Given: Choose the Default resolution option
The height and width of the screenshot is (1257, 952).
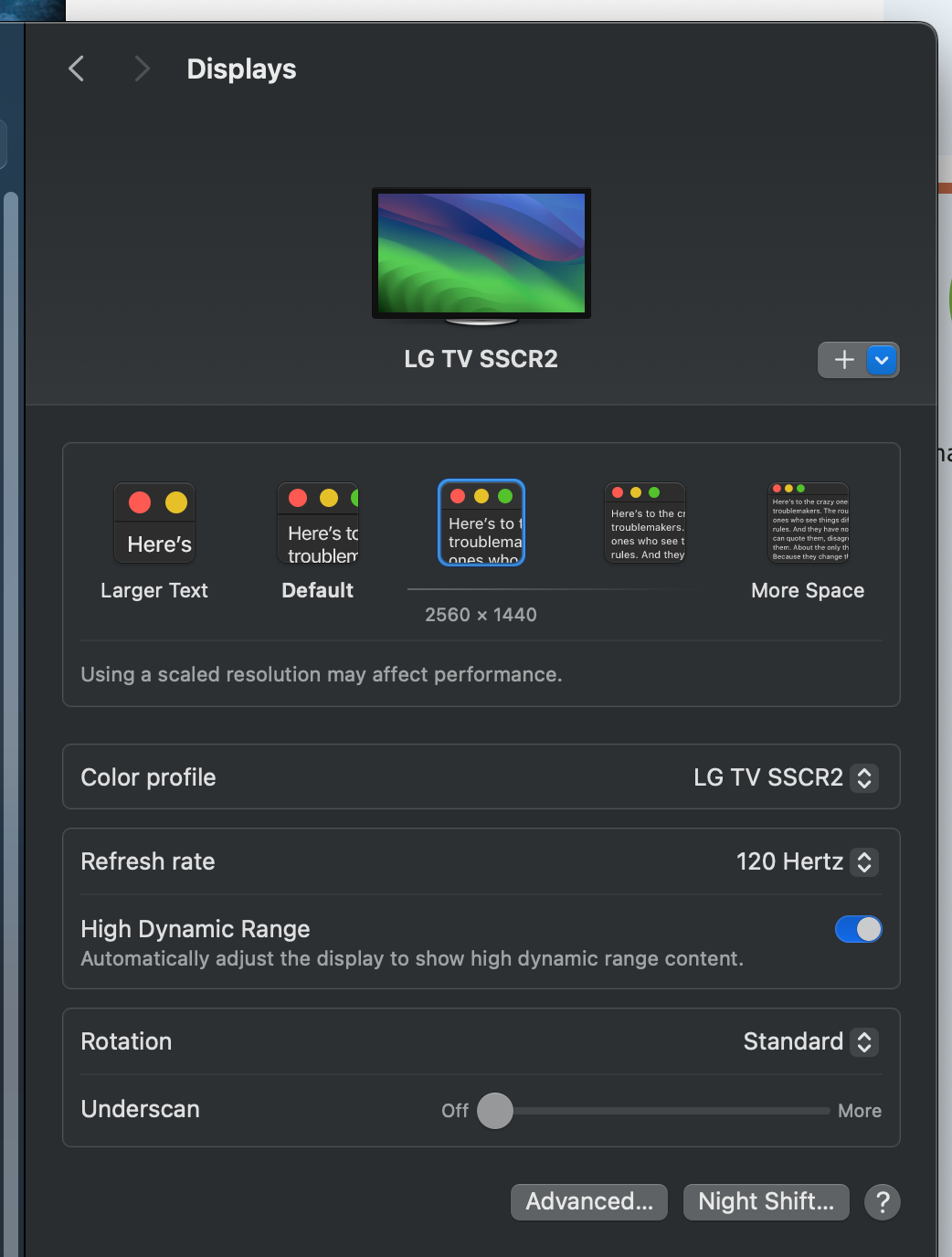Looking at the screenshot, I should [x=318, y=523].
